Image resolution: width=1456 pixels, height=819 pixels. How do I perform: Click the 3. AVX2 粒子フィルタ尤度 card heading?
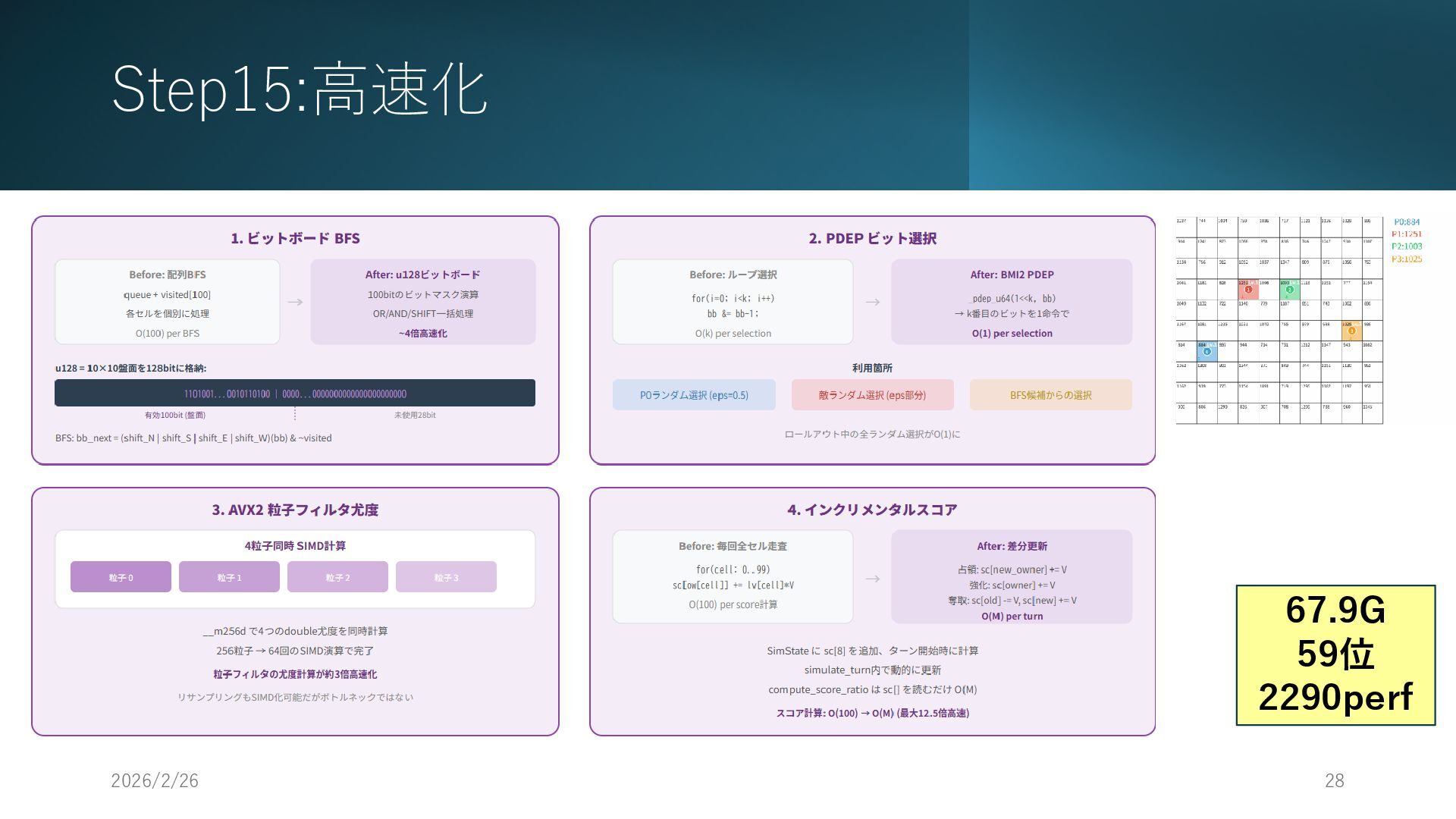(x=295, y=510)
